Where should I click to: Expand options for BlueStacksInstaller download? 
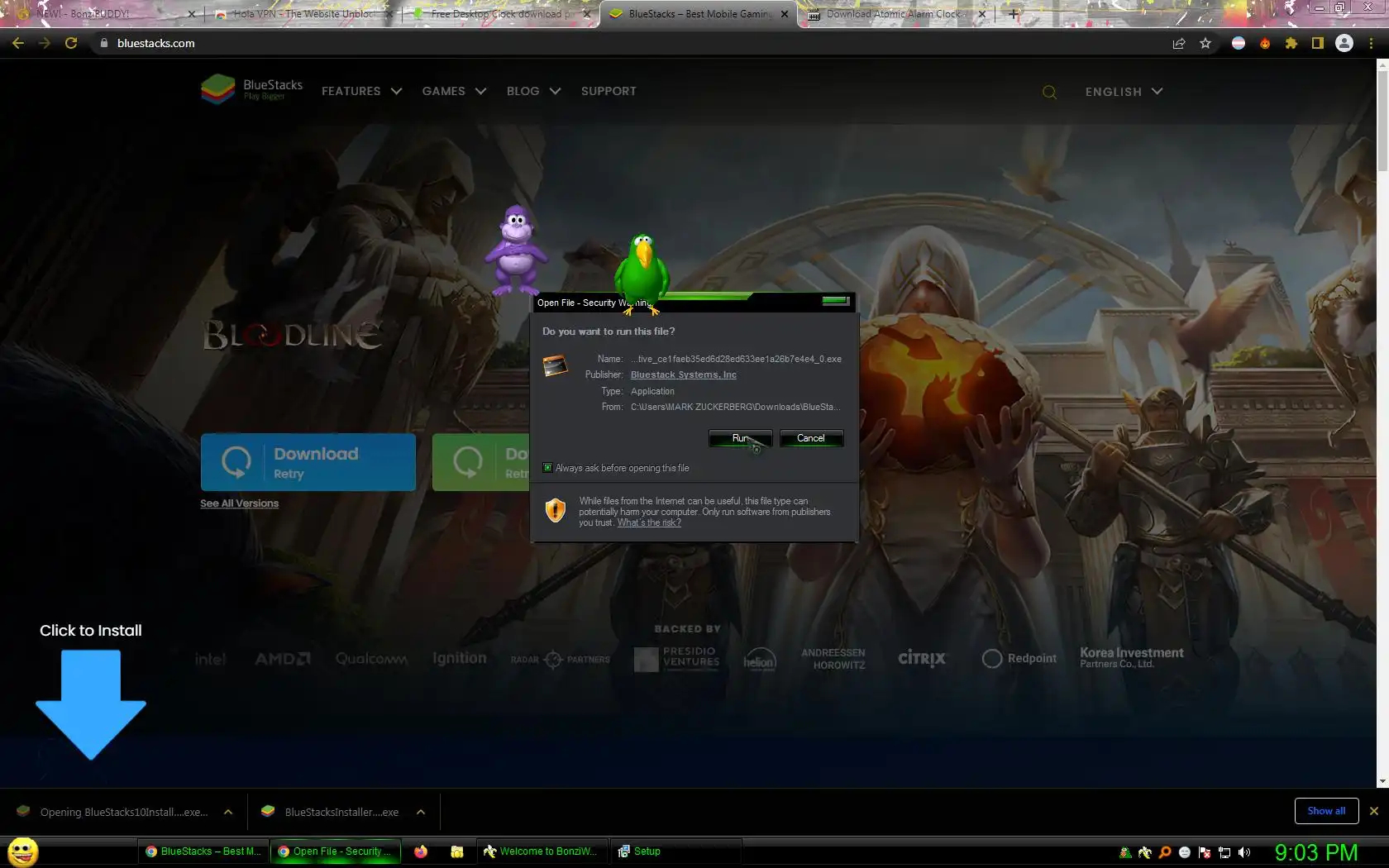pos(421,812)
